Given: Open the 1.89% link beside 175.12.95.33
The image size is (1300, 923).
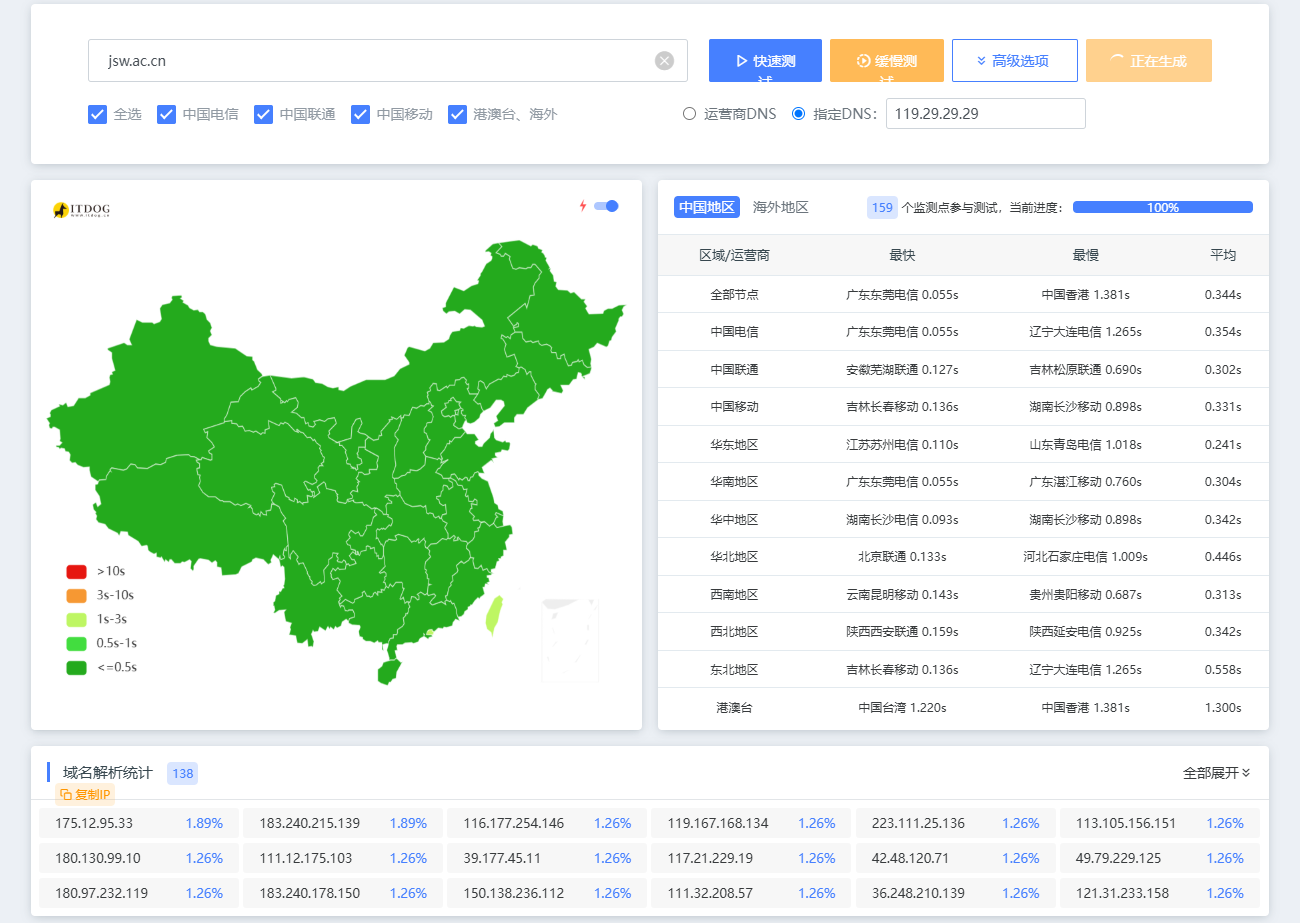Looking at the screenshot, I should (x=203, y=823).
